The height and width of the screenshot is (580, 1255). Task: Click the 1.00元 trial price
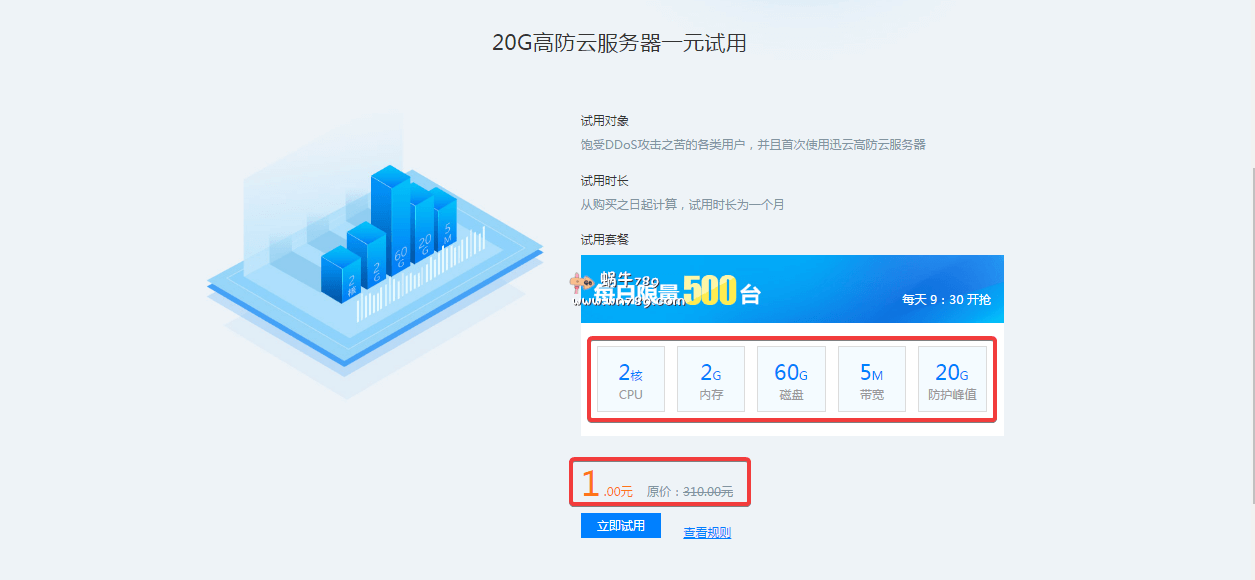pyautogui.click(x=607, y=484)
